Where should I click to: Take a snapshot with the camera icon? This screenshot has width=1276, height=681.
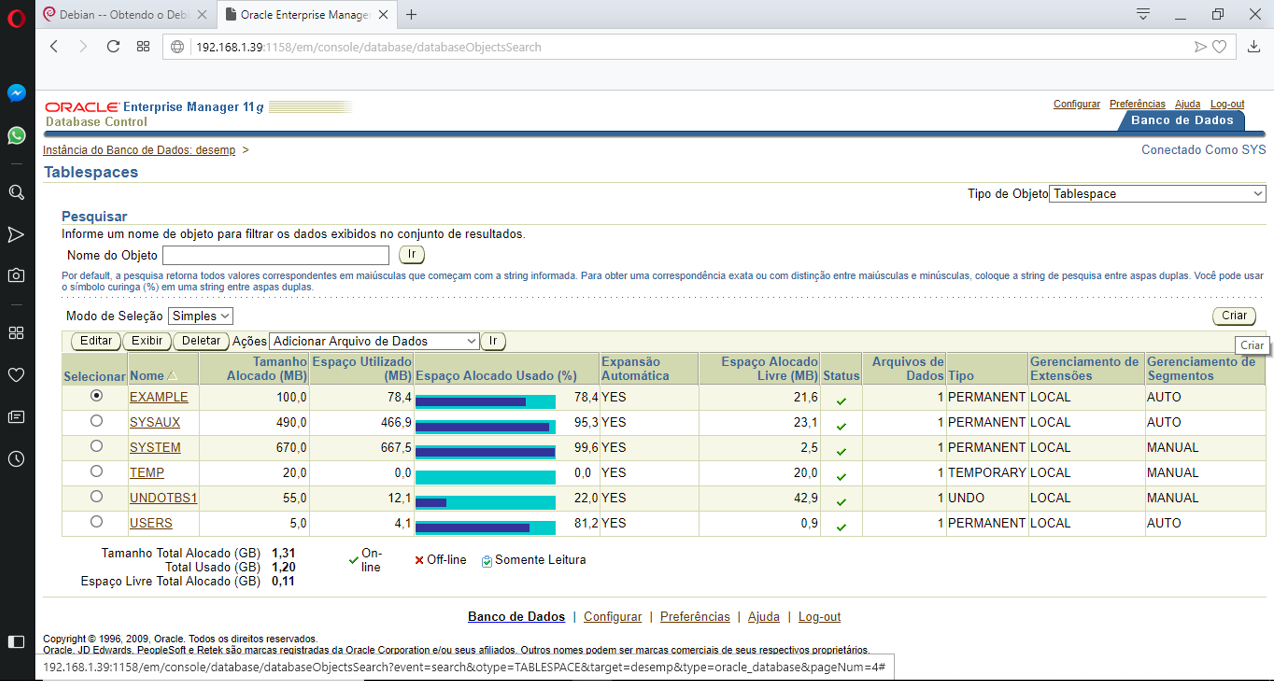coord(16,275)
